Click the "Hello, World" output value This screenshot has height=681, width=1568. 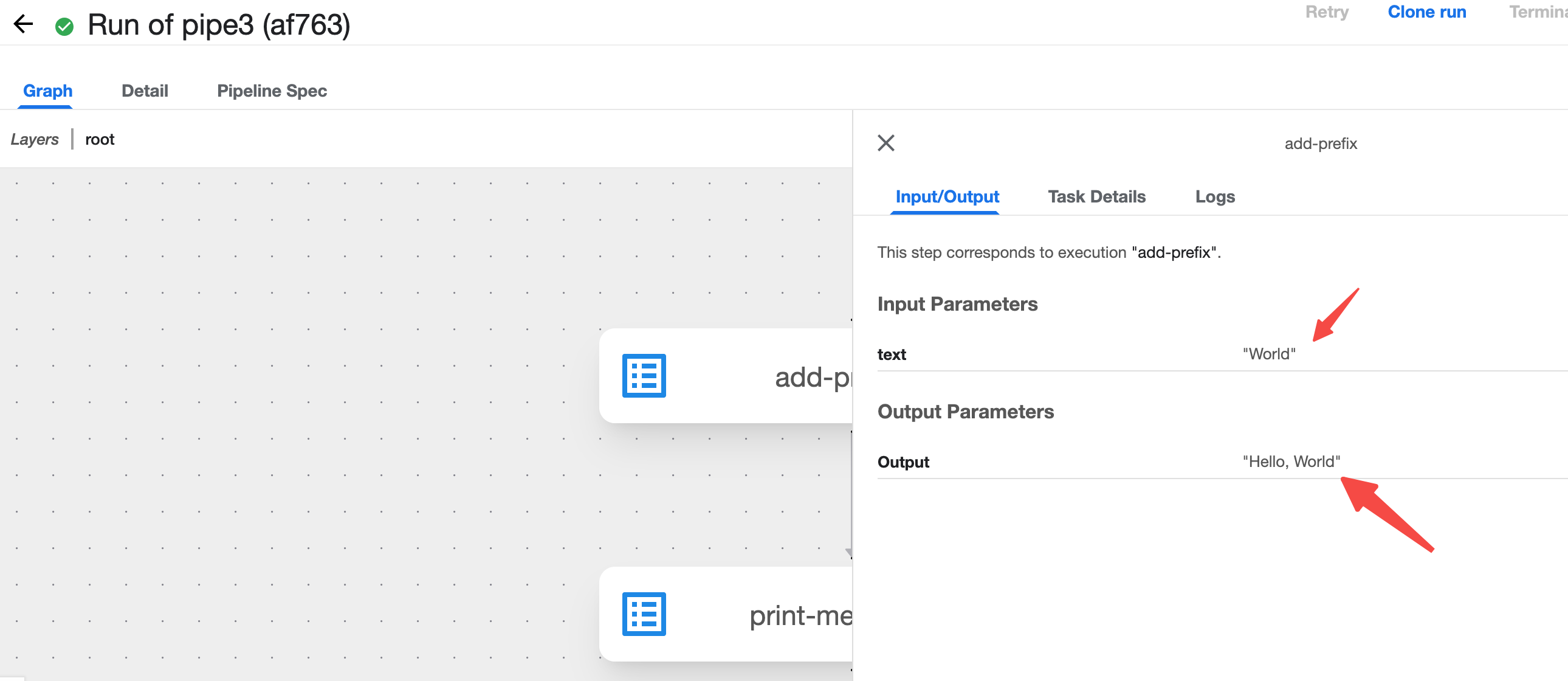1290,461
